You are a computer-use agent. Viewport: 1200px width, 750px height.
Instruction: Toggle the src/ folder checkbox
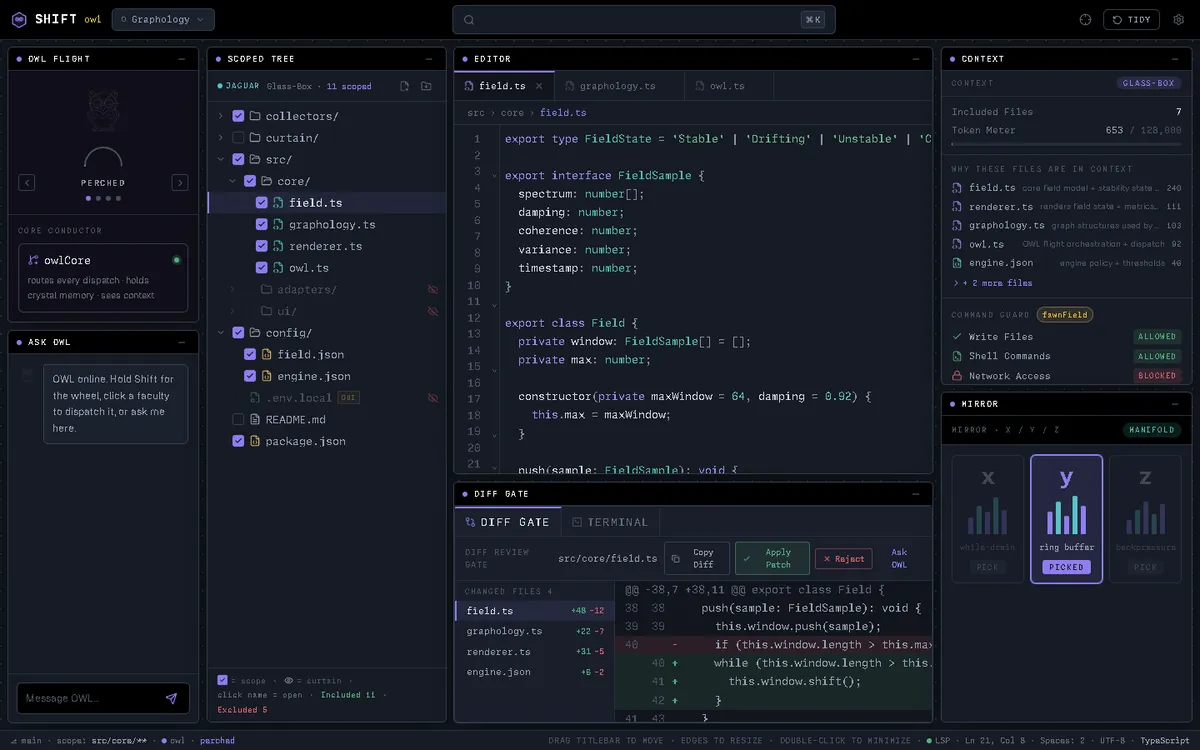pyautogui.click(x=238, y=159)
